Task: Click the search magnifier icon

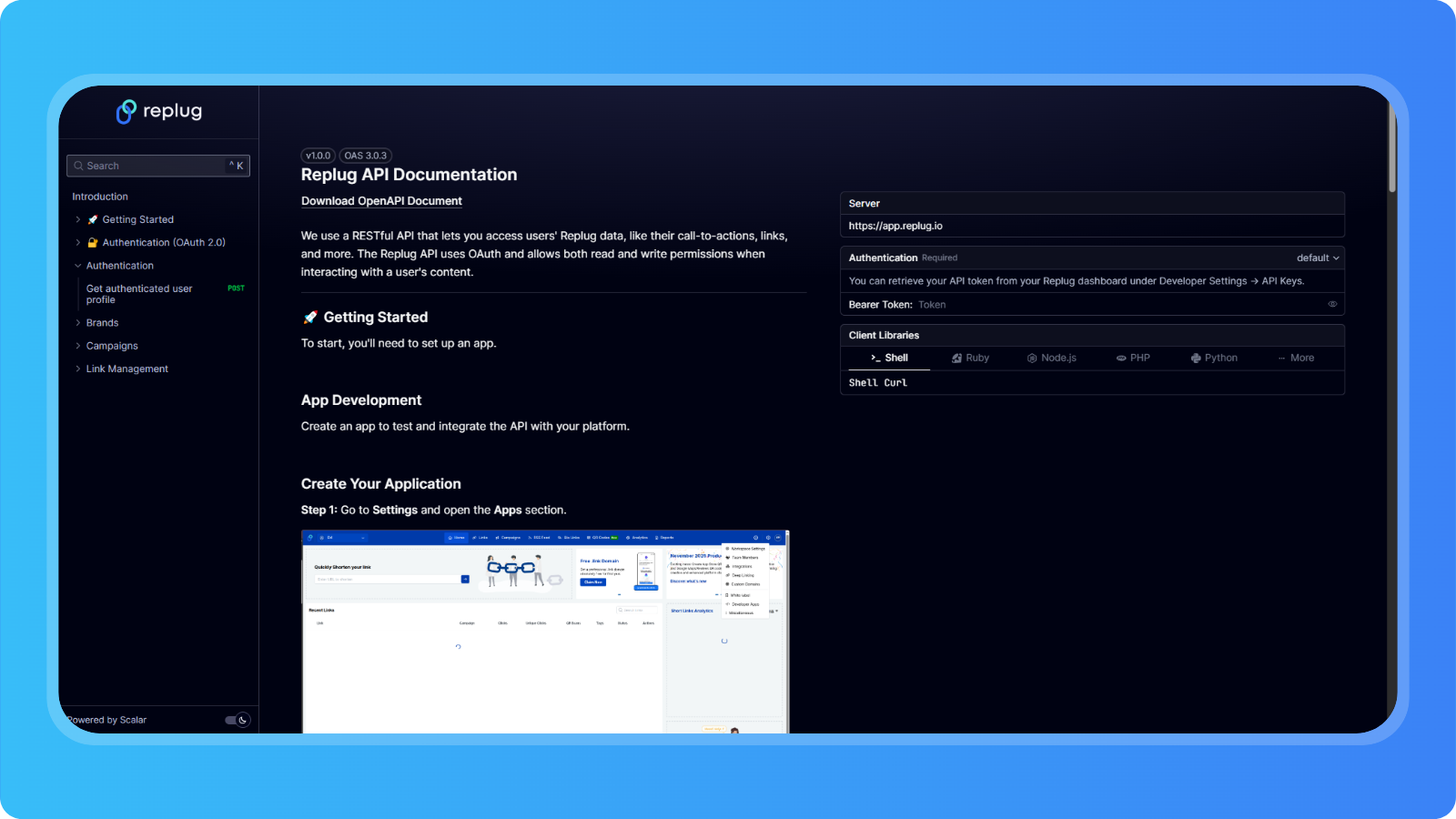Action: (x=78, y=166)
